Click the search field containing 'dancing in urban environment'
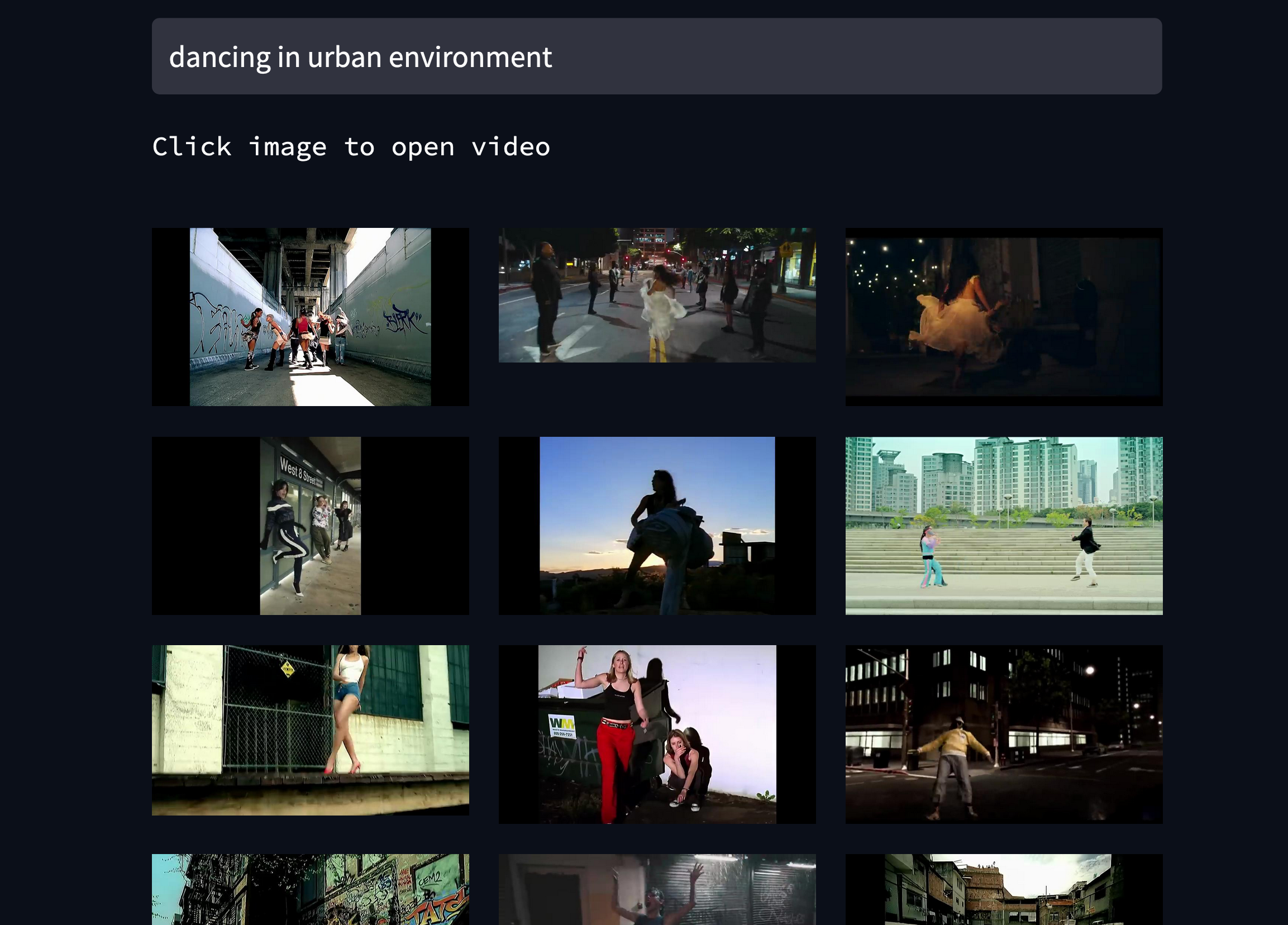The width and height of the screenshot is (1288, 925). click(x=656, y=56)
